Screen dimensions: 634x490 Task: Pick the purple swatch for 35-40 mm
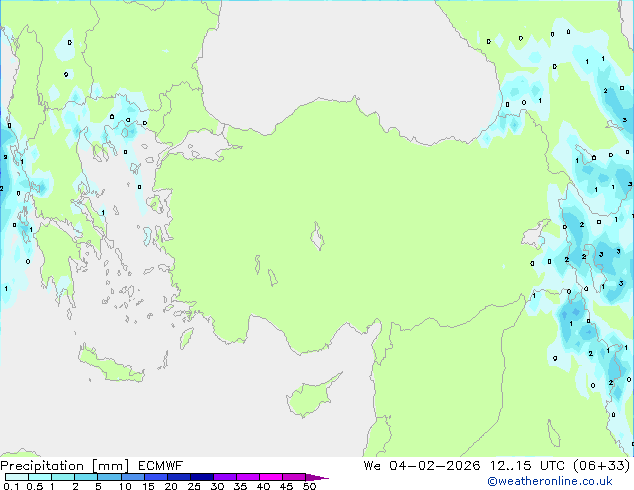click(248, 477)
